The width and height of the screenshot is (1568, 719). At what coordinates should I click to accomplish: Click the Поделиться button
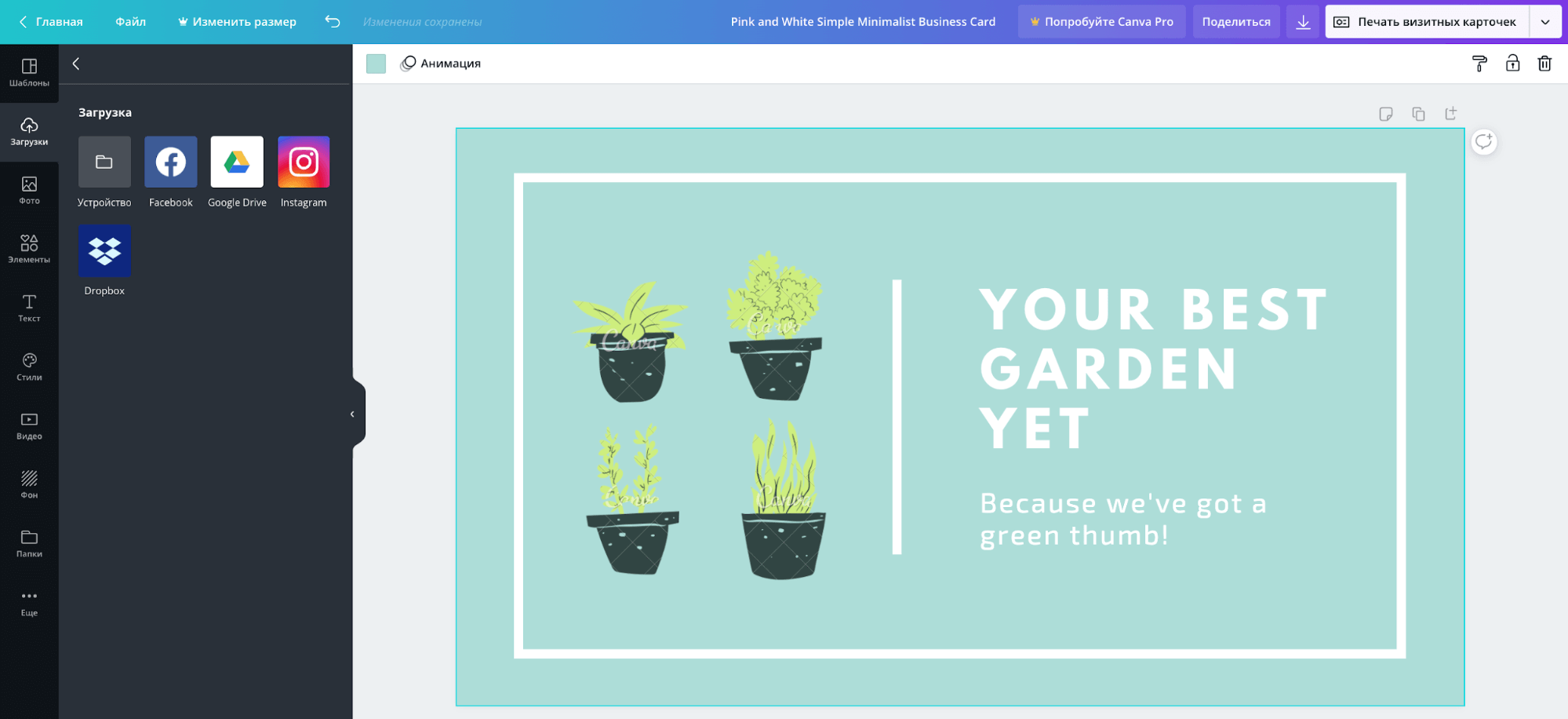pyautogui.click(x=1235, y=22)
